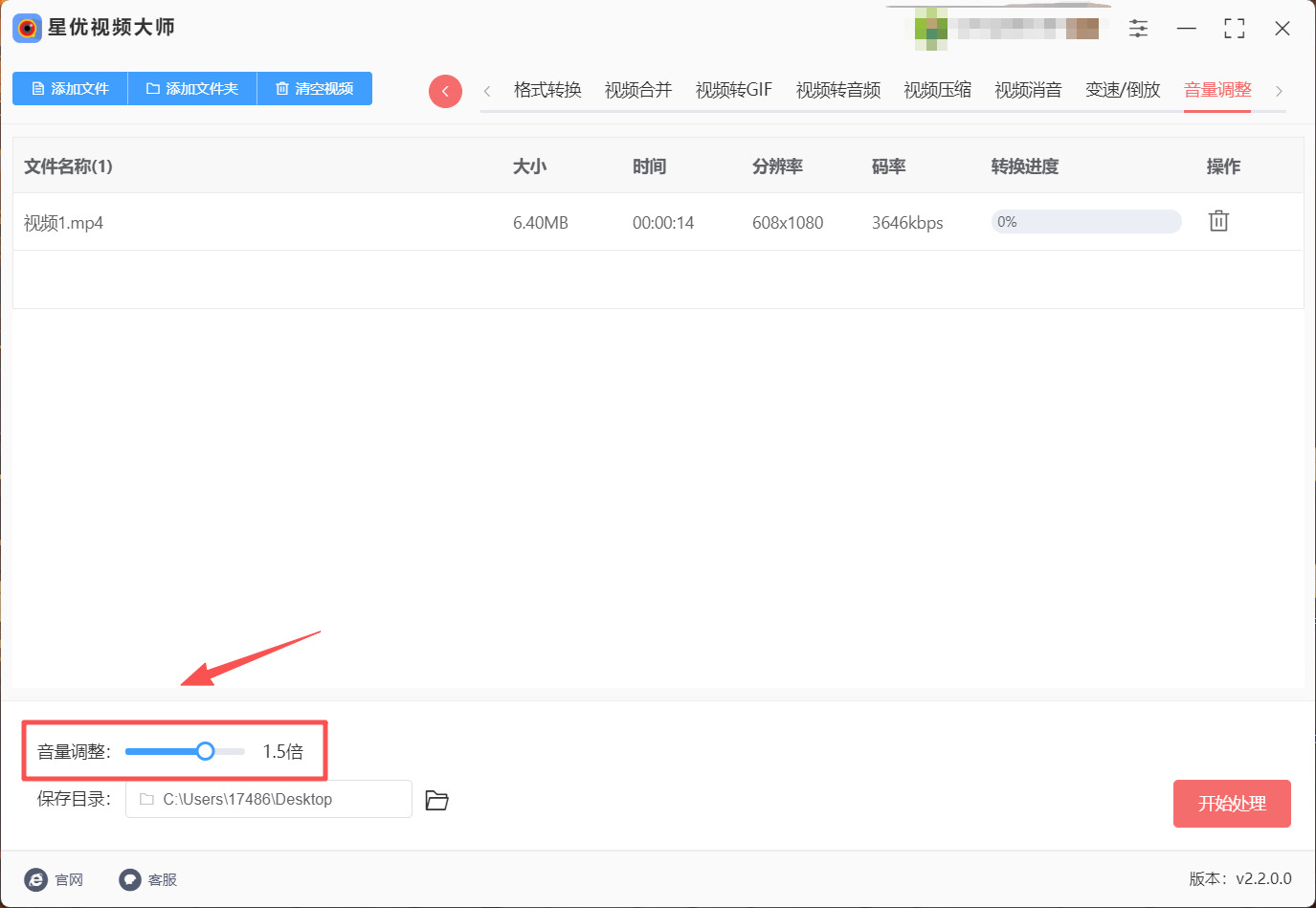Click the 6.40MB size value
Screen dimensions: 1316x908
tap(541, 223)
